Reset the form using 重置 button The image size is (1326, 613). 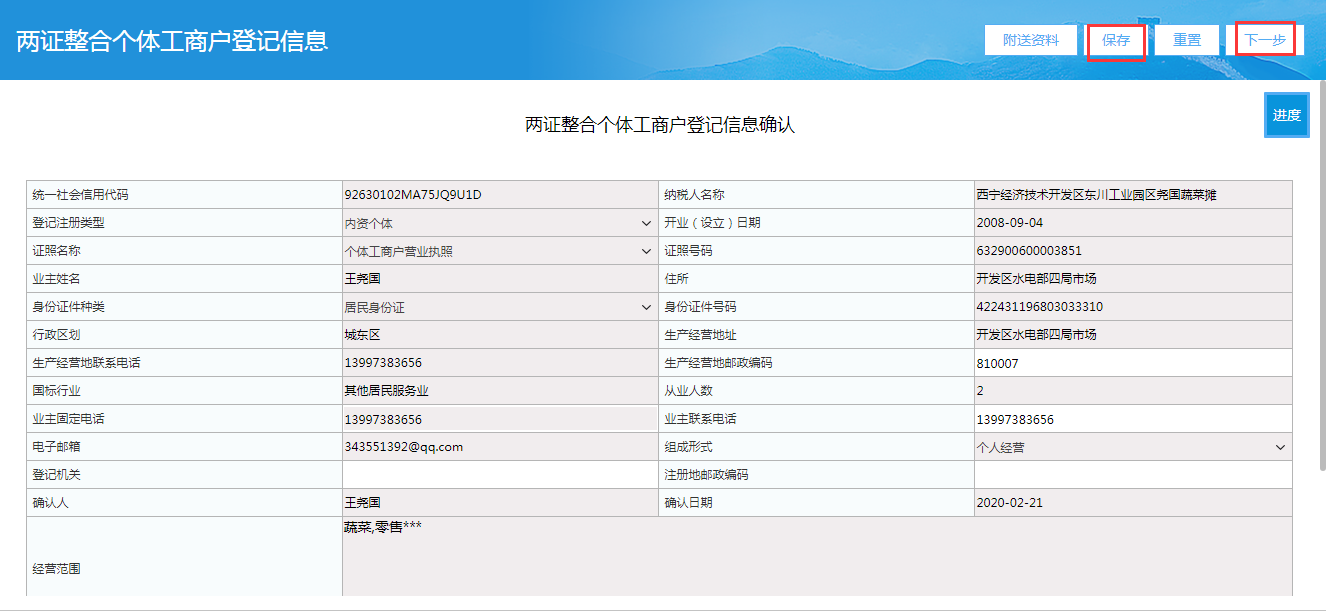point(1186,40)
